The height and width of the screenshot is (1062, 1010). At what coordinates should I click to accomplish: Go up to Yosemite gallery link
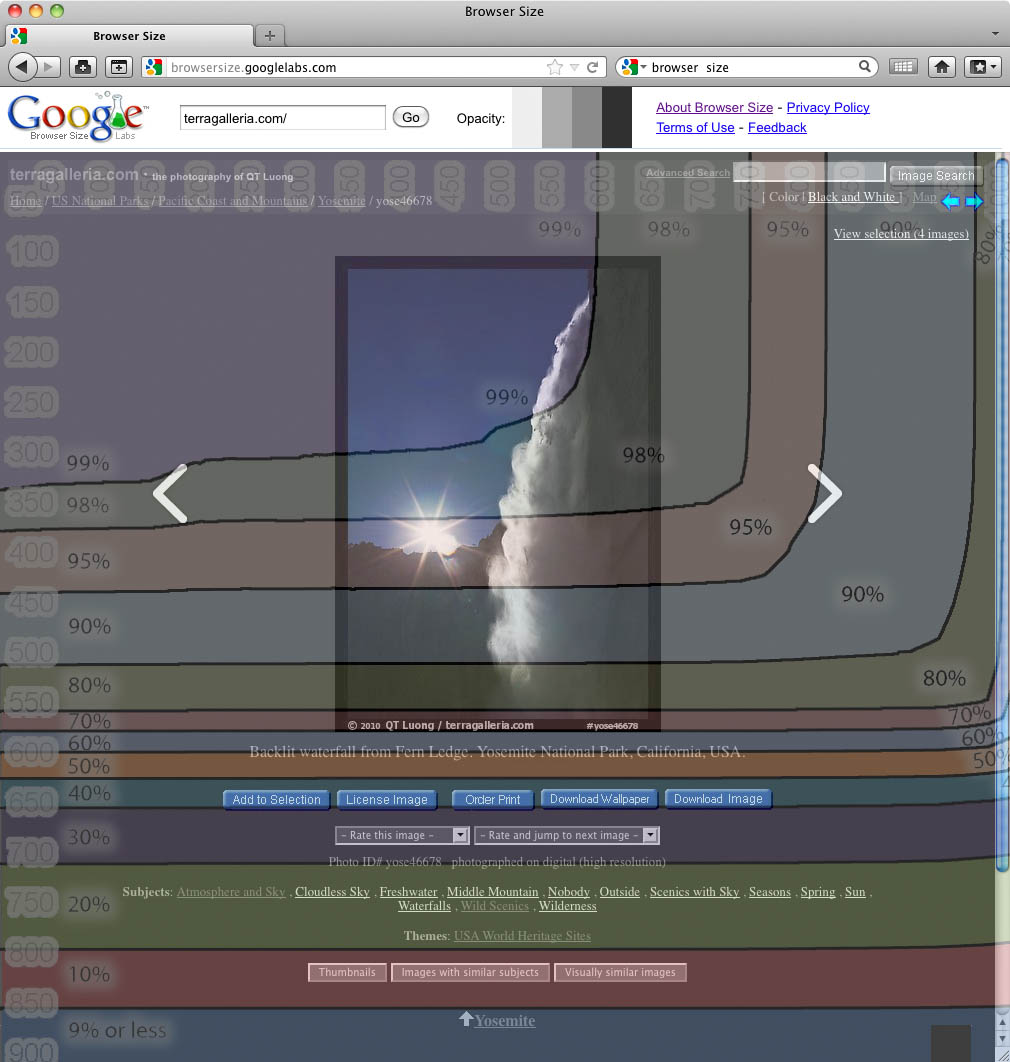pos(504,1021)
